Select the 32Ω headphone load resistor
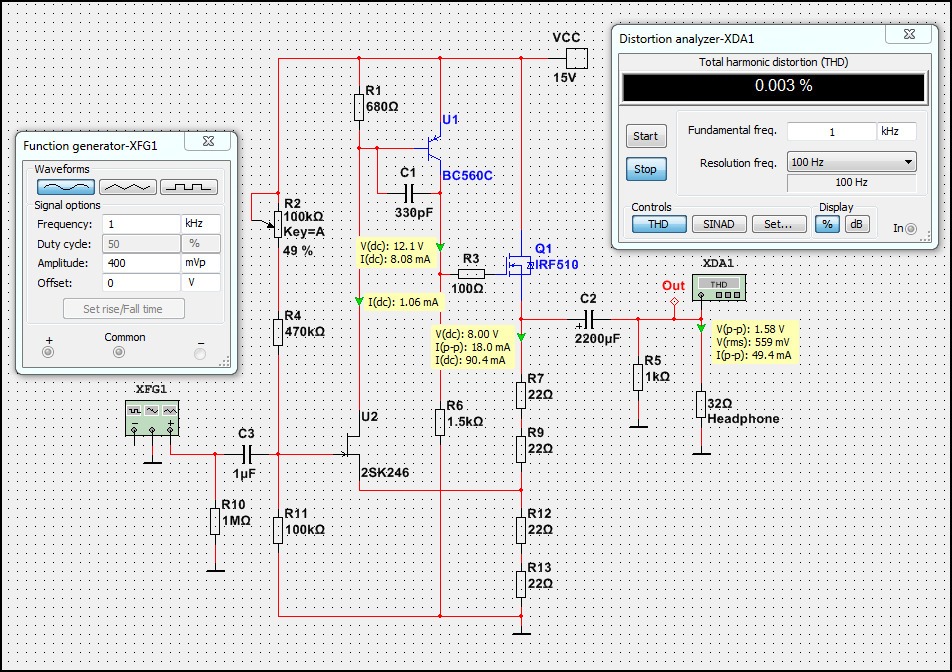 (701, 404)
